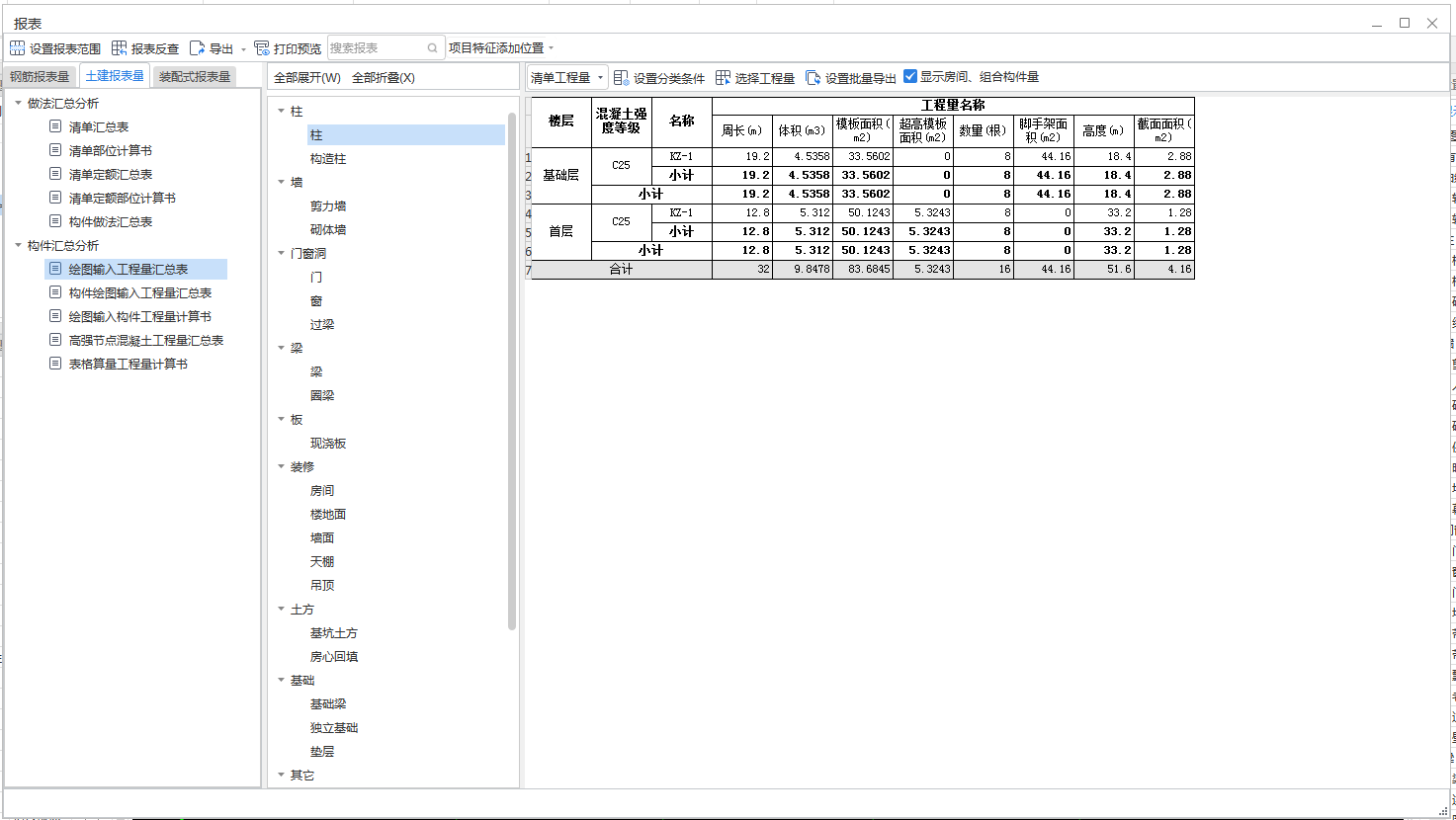This screenshot has width=1456, height=820.
Task: Uncheck 显示房间、组合构件量 checkbox
Action: coord(910,76)
